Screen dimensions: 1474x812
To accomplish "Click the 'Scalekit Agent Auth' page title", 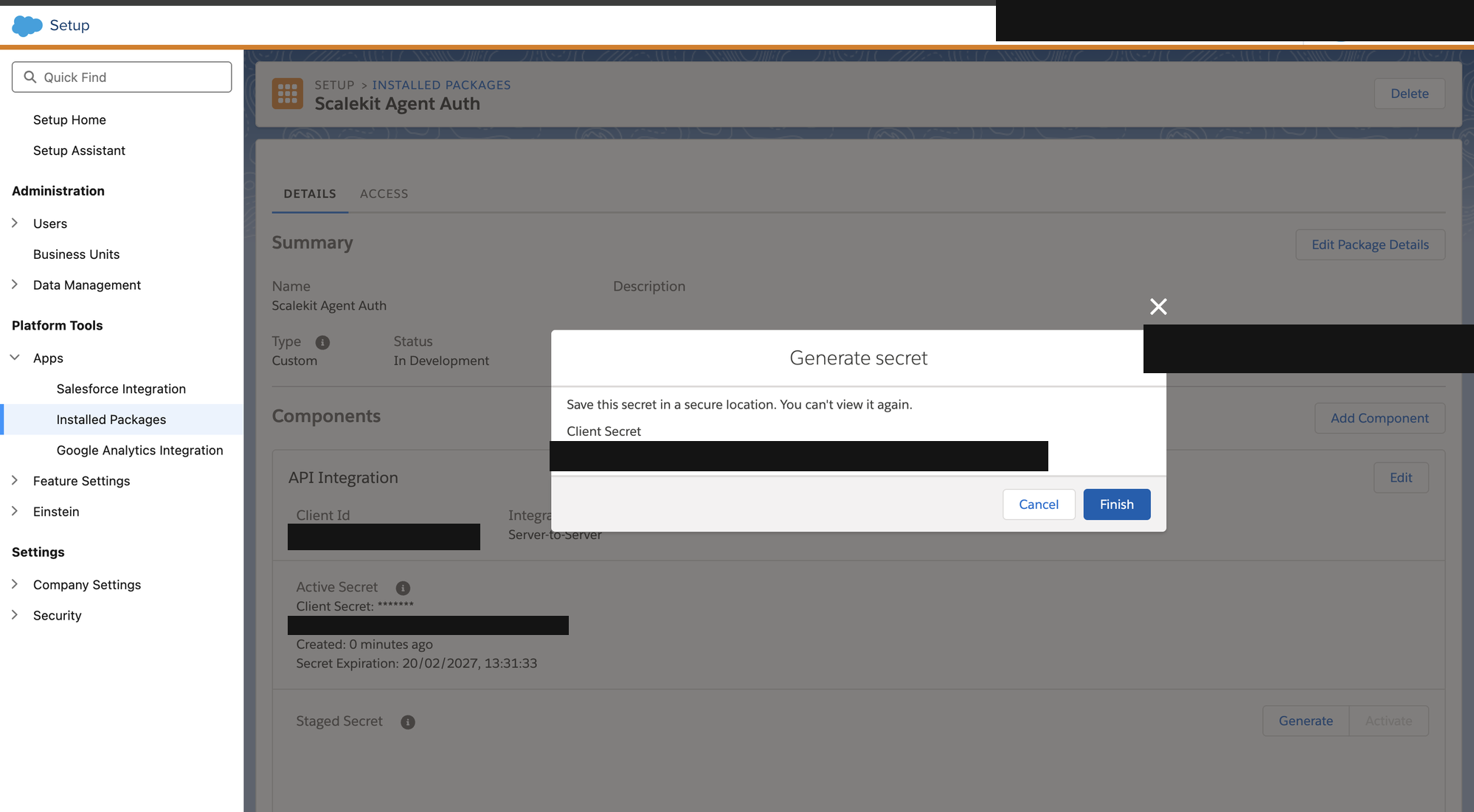I will 397,104.
